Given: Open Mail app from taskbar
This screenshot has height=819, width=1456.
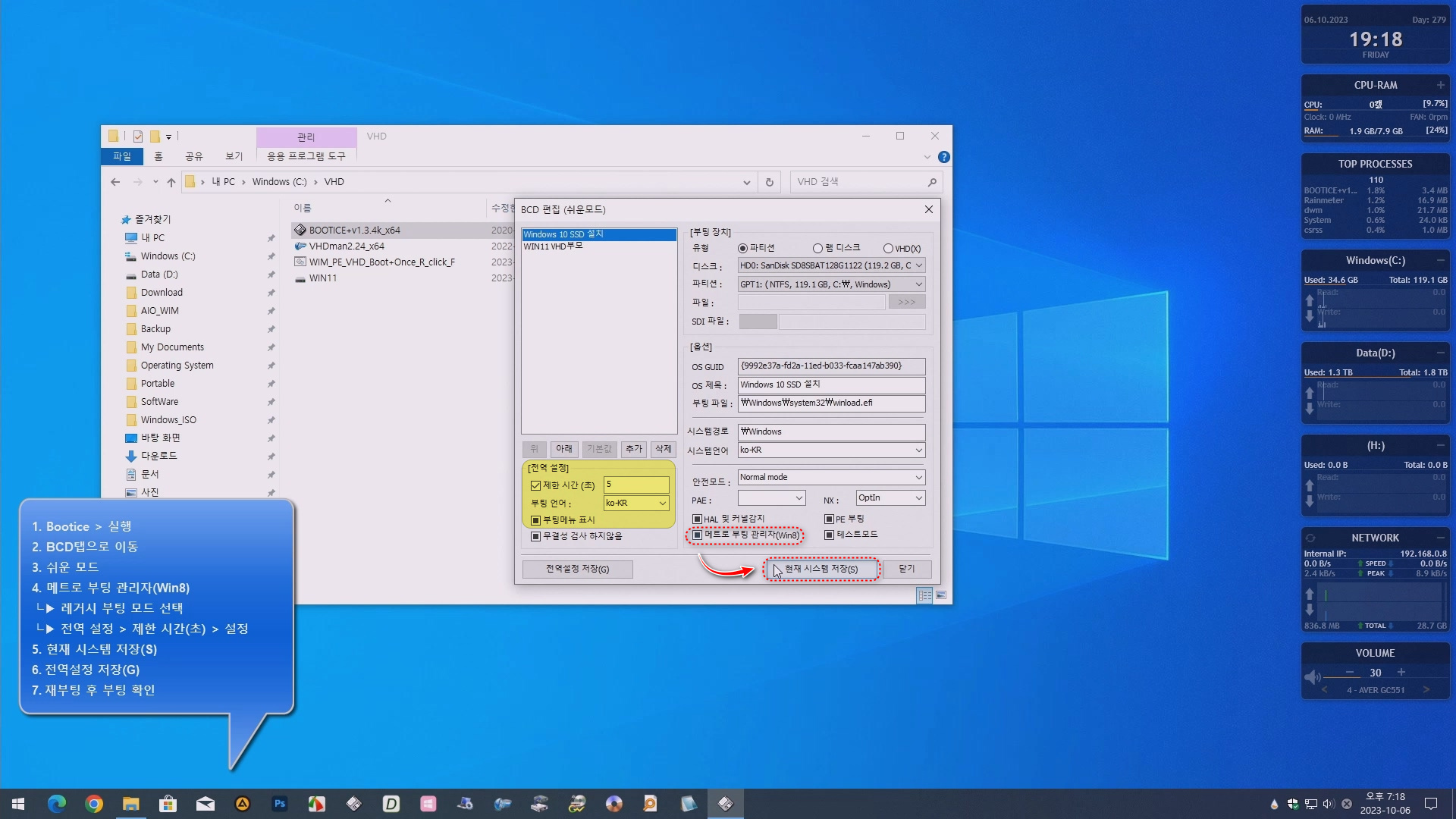Looking at the screenshot, I should pyautogui.click(x=206, y=804).
